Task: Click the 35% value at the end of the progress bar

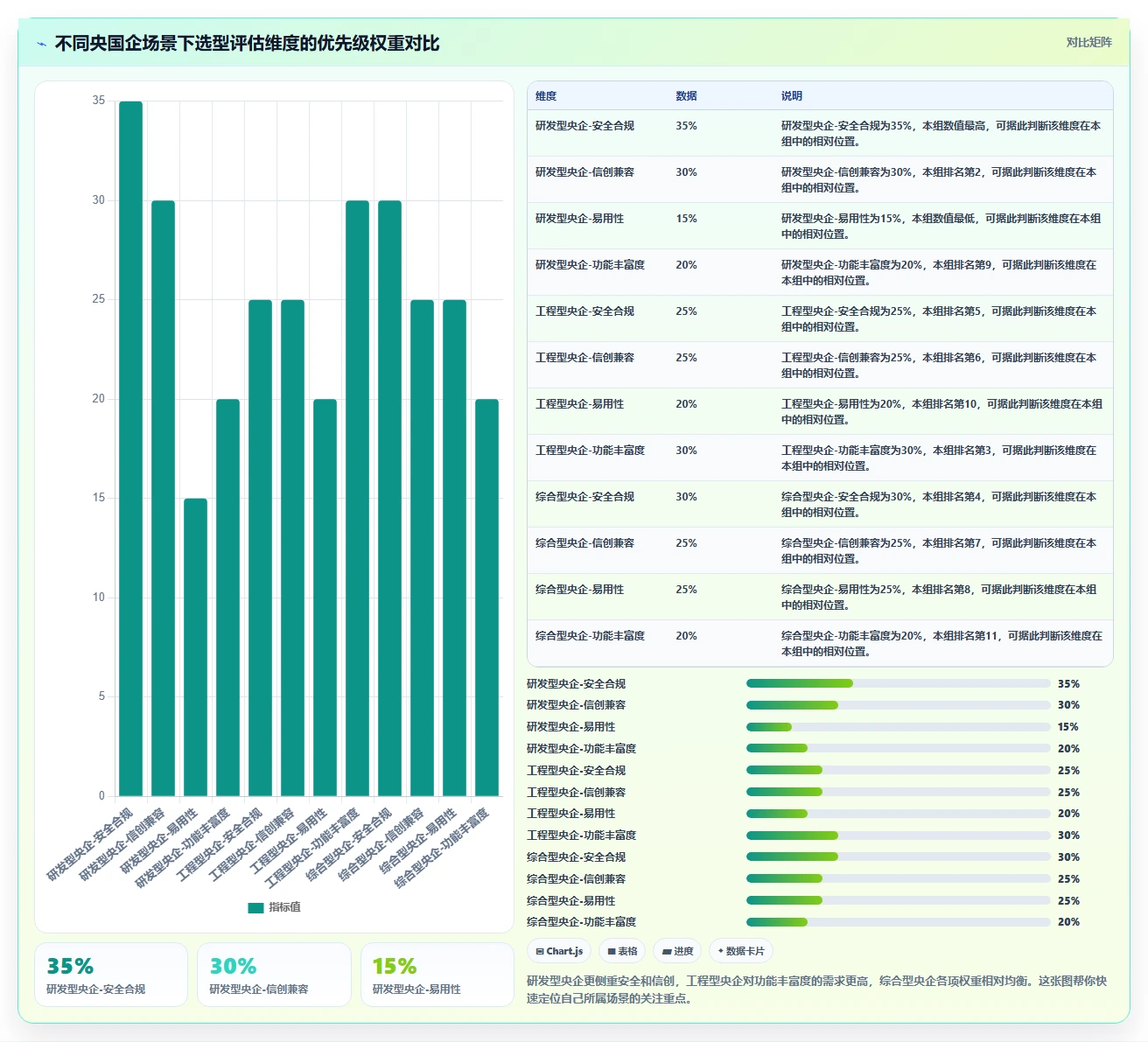Action: [1068, 684]
